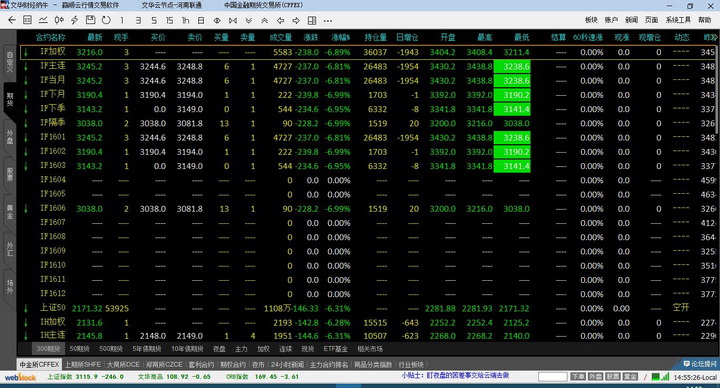Click the bowtie-shaped toolbar icon
The width and height of the screenshot is (720, 388).
coord(233,21)
